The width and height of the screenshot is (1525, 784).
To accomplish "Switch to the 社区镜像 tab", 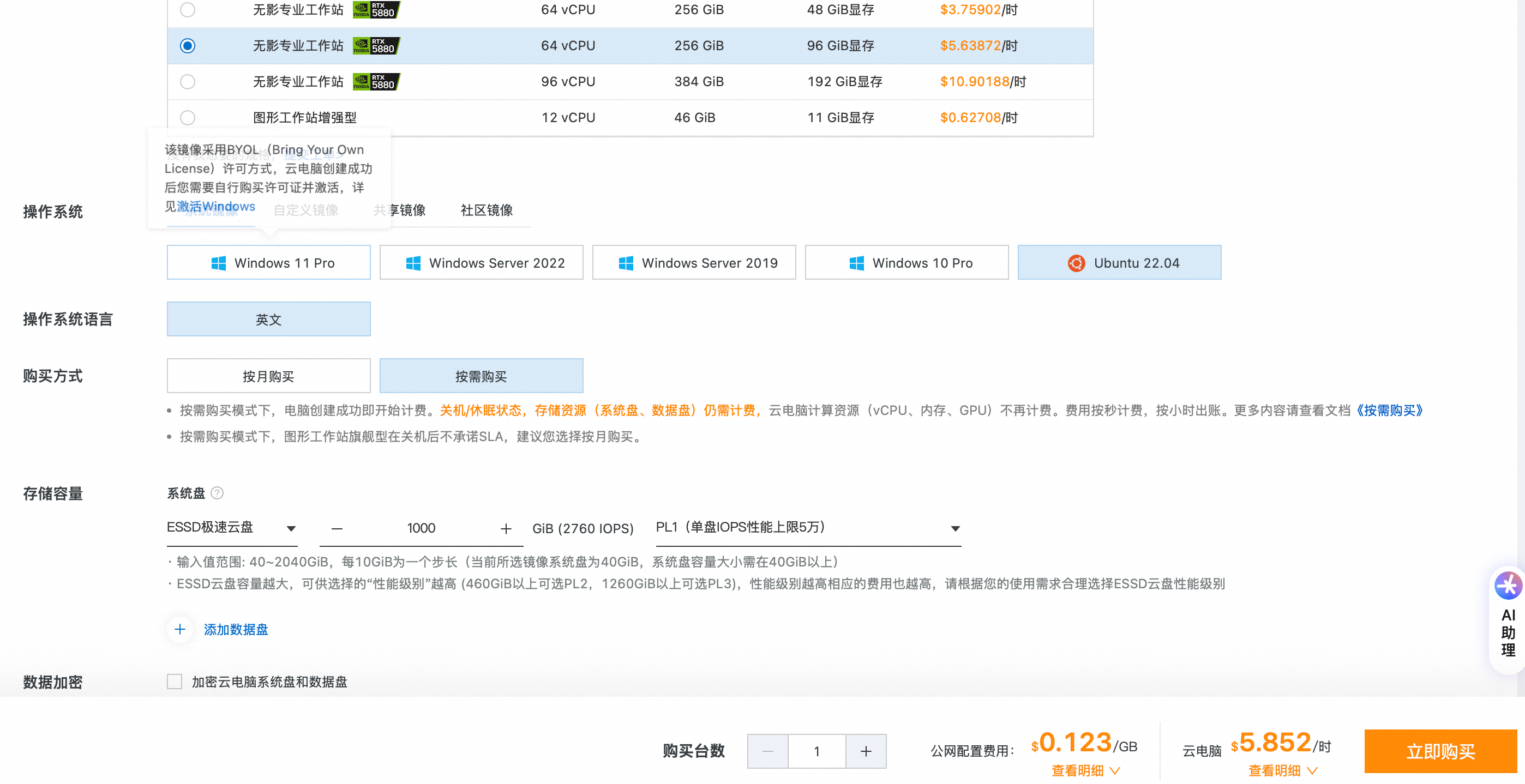I will click(x=486, y=210).
